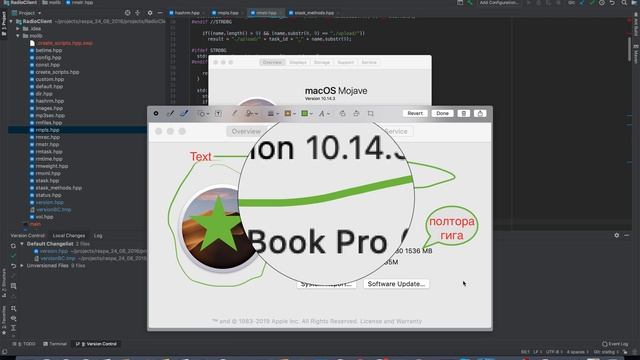
Task: Switch to hashrm.hpp editor tab
Action: [x=187, y=13]
